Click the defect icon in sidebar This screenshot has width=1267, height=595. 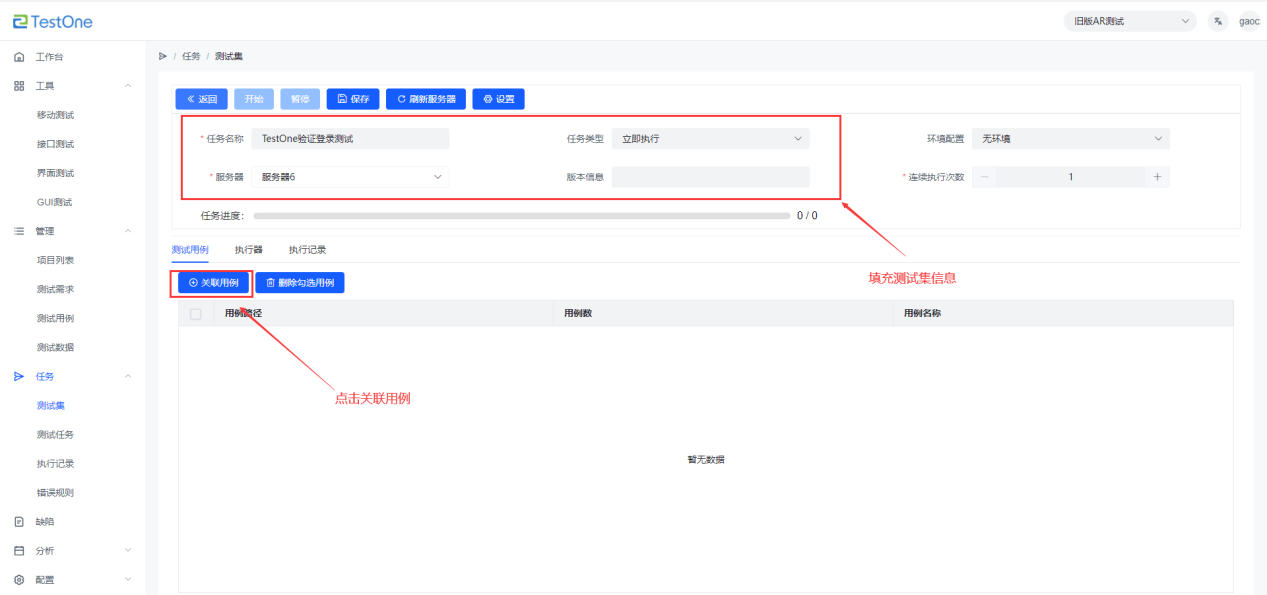click(19, 521)
